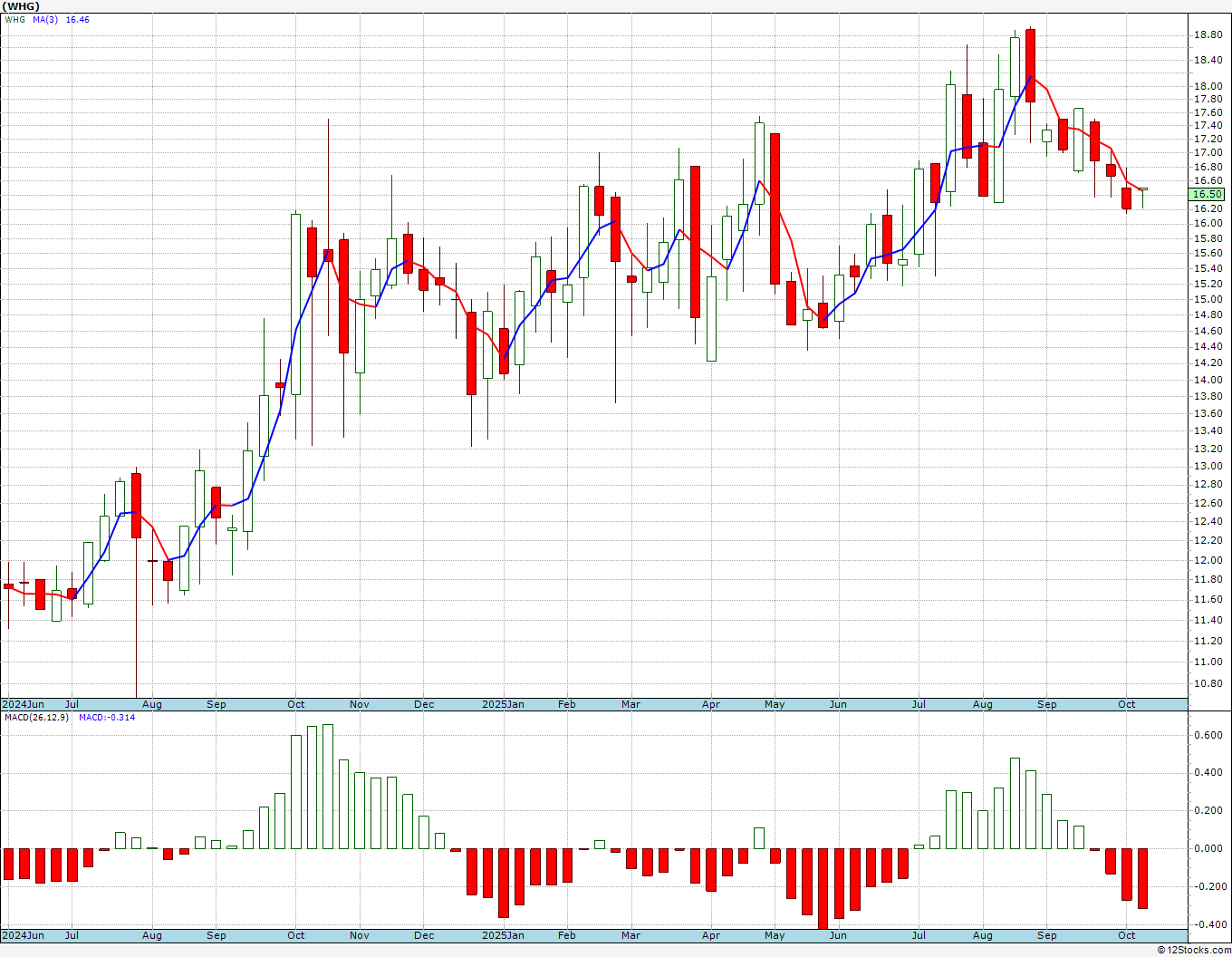Select 0.400 on the MACD axis

coord(1208,773)
